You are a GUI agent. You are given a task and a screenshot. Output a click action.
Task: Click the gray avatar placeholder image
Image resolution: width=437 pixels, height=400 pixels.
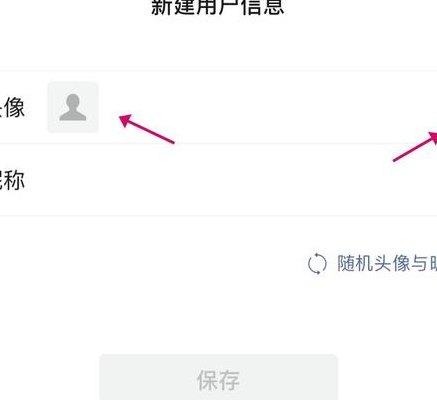click(73, 107)
